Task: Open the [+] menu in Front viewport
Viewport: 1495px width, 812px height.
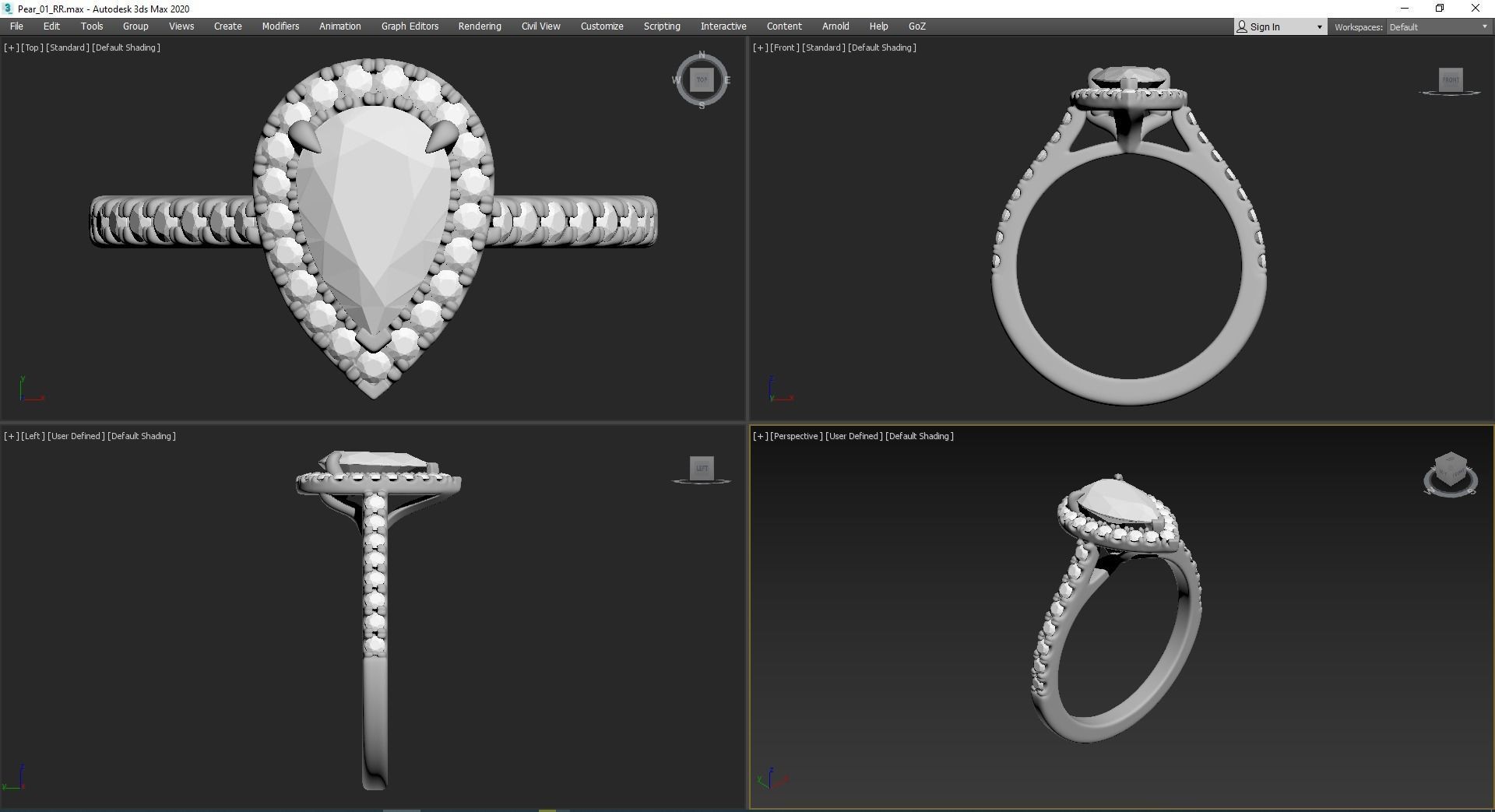Action: (x=760, y=47)
